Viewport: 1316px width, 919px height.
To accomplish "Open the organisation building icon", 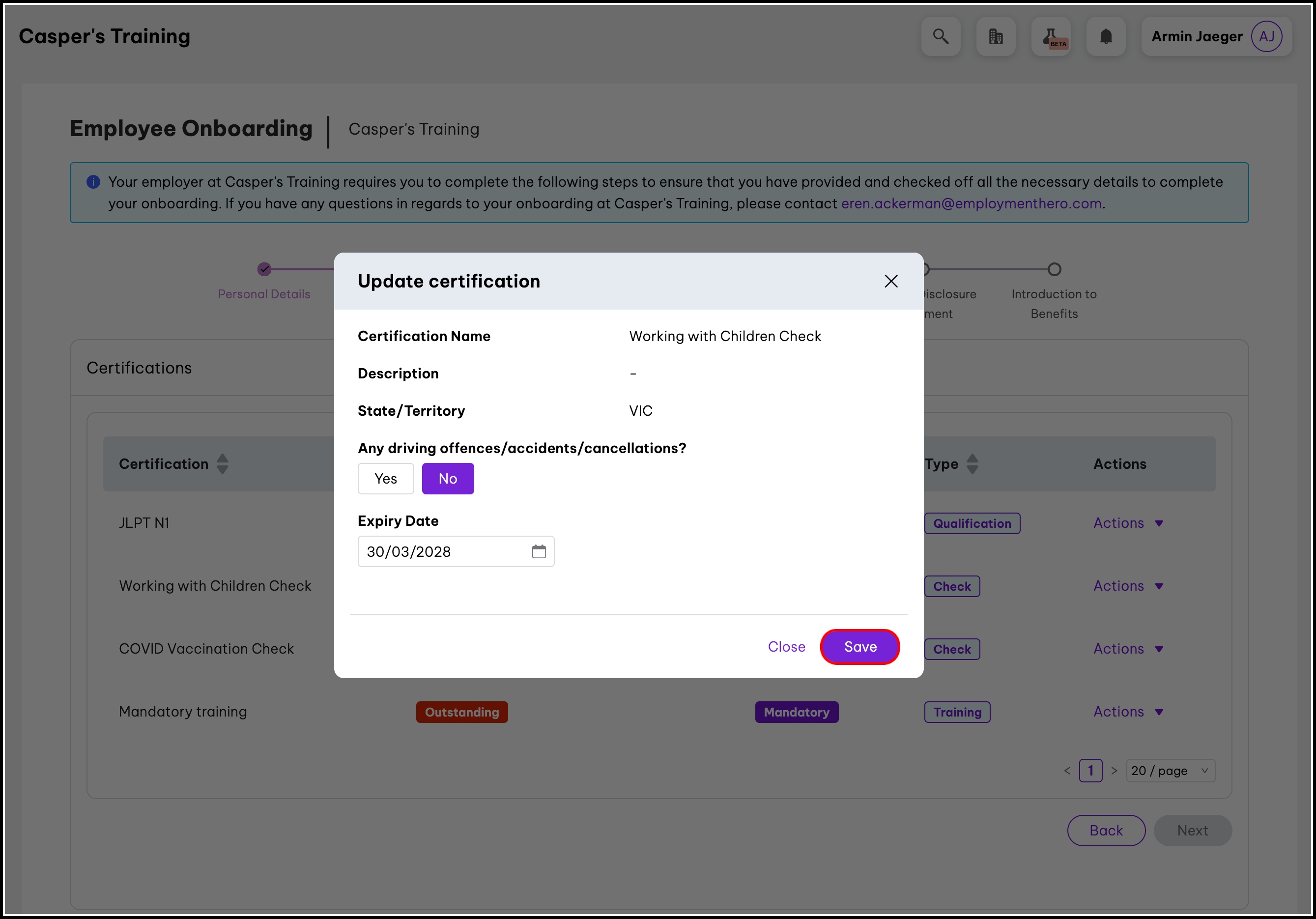I will click(x=996, y=37).
